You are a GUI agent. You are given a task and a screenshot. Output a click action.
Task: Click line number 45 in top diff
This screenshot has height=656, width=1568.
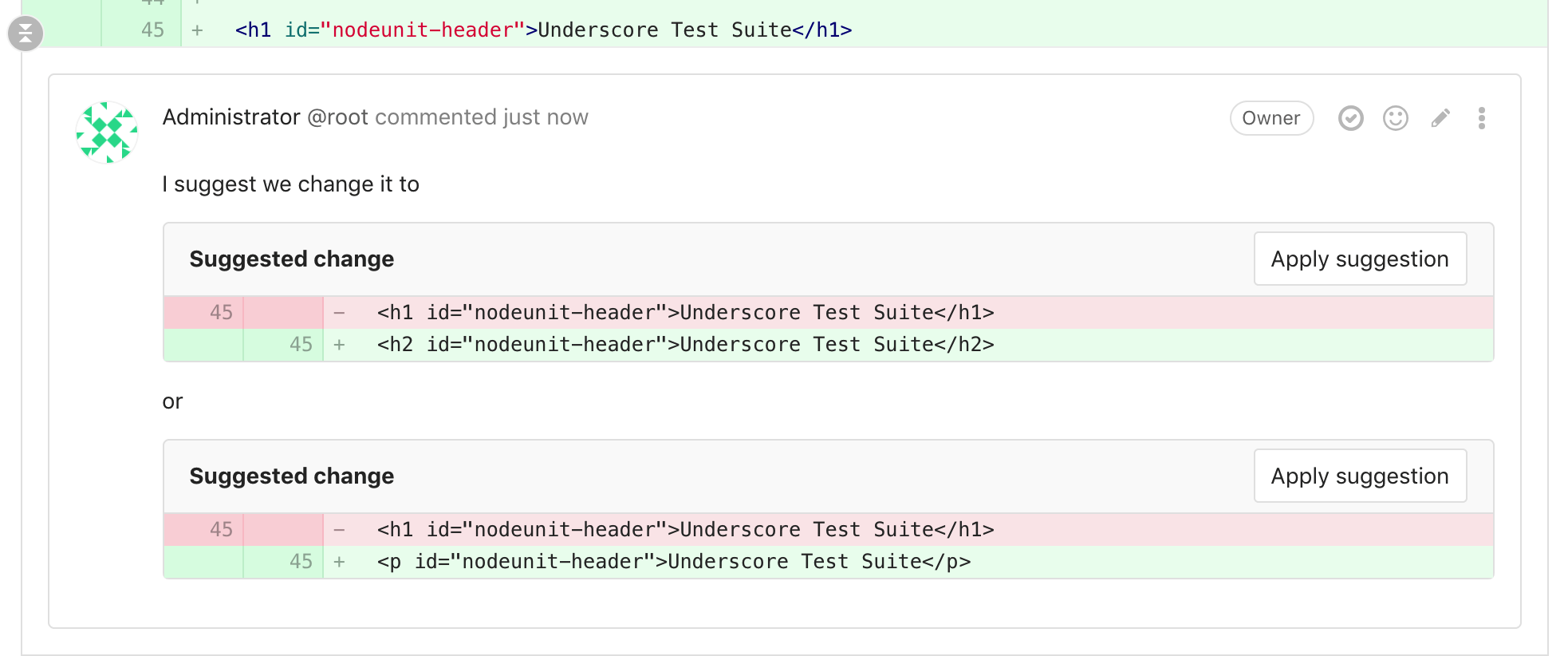click(152, 30)
